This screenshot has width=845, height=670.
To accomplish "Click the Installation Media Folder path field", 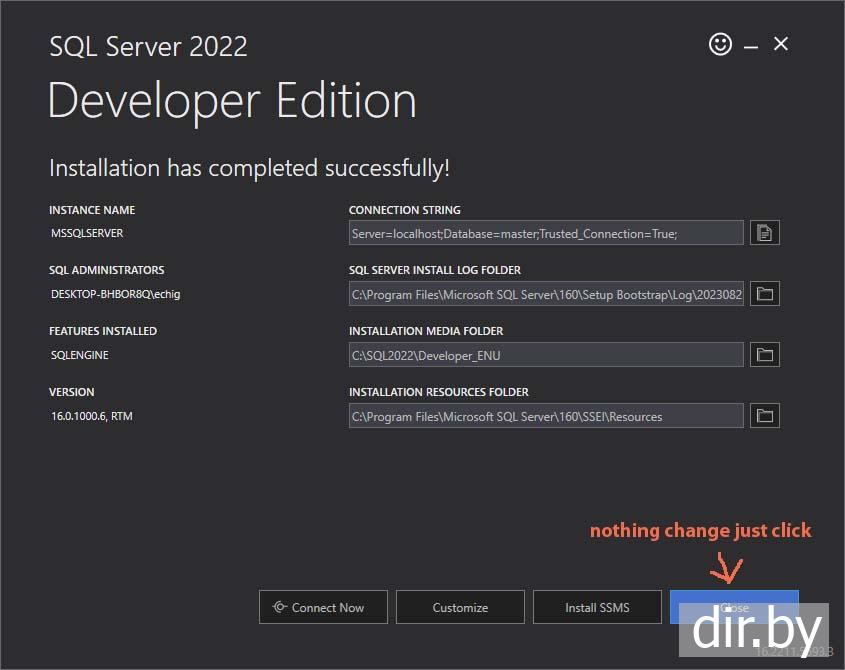I will pos(546,355).
